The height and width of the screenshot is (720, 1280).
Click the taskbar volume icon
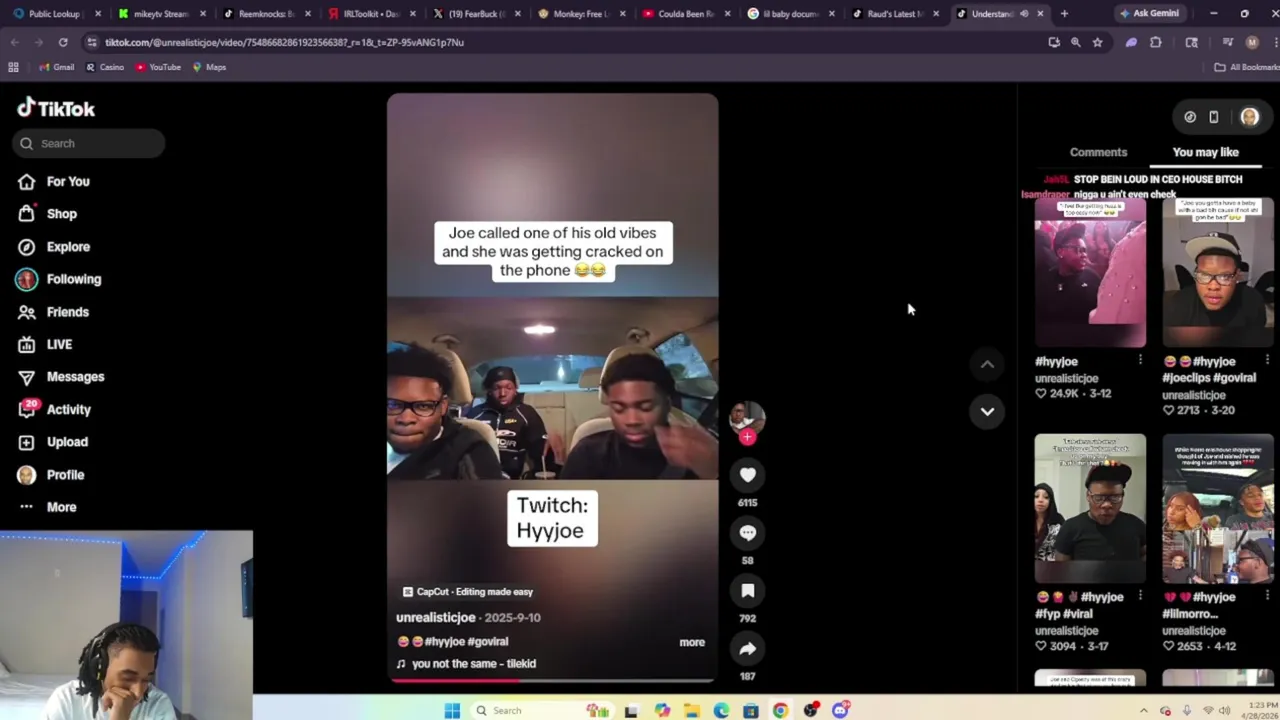(x=1225, y=710)
